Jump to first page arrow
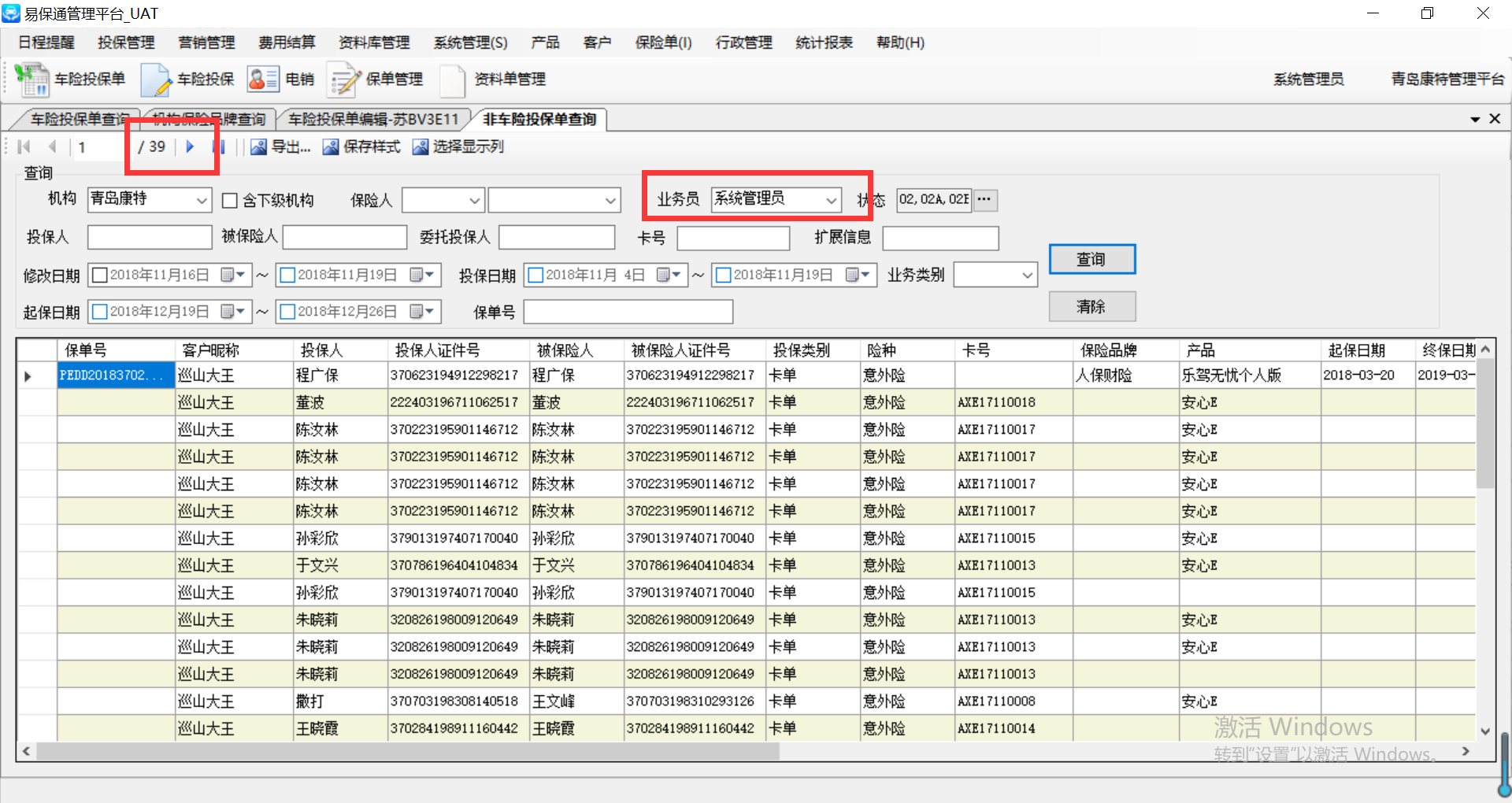Screen dimensions: 1512x803 click(x=24, y=146)
